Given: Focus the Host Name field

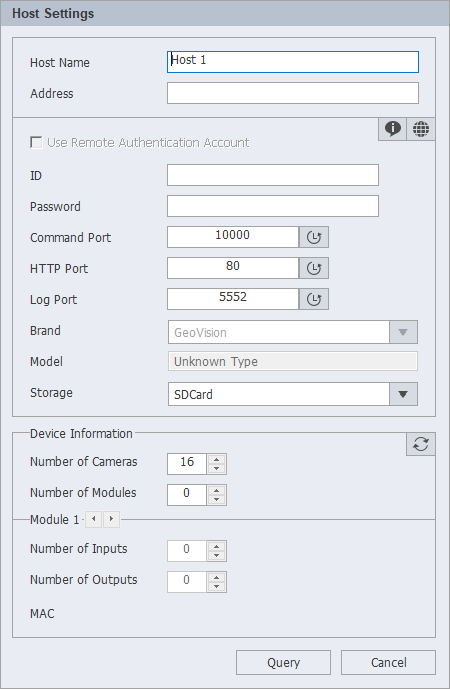Looking at the screenshot, I should [x=293, y=62].
